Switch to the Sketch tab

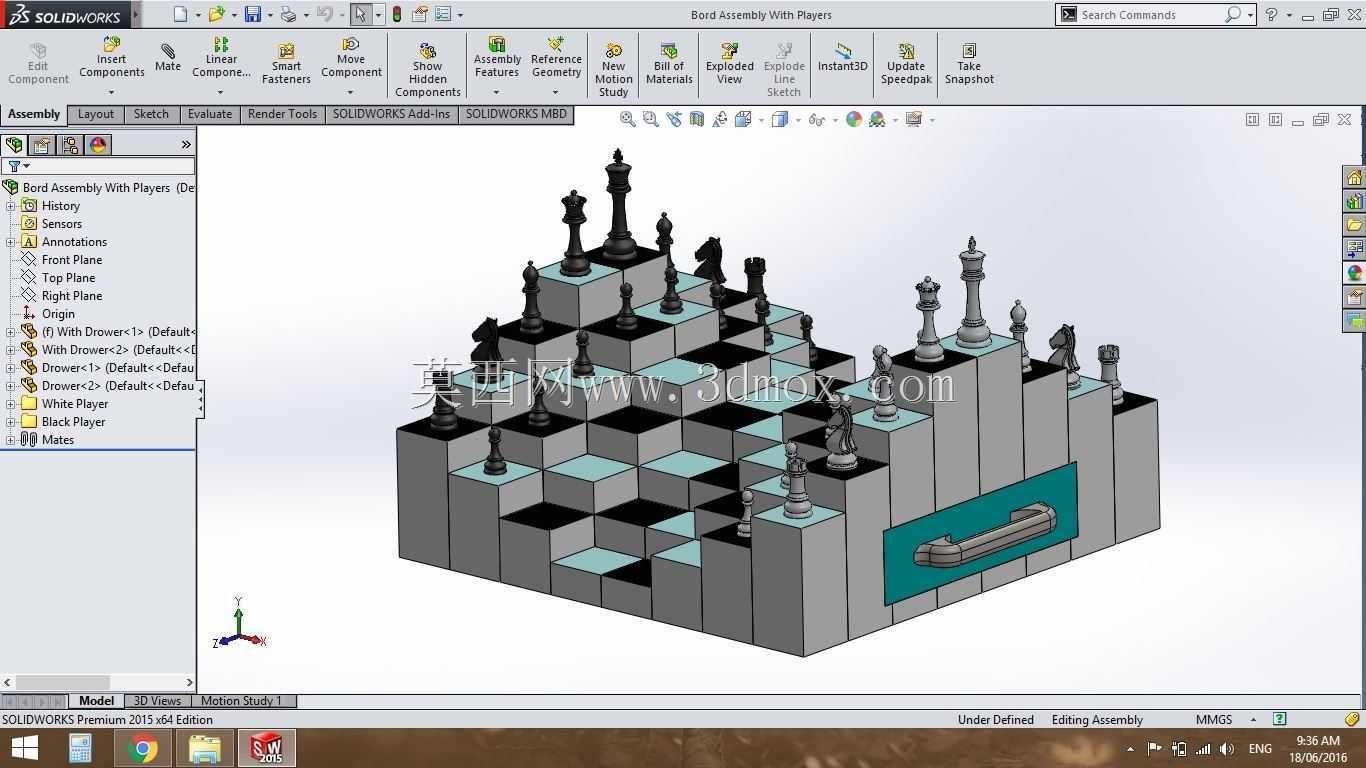tap(151, 114)
